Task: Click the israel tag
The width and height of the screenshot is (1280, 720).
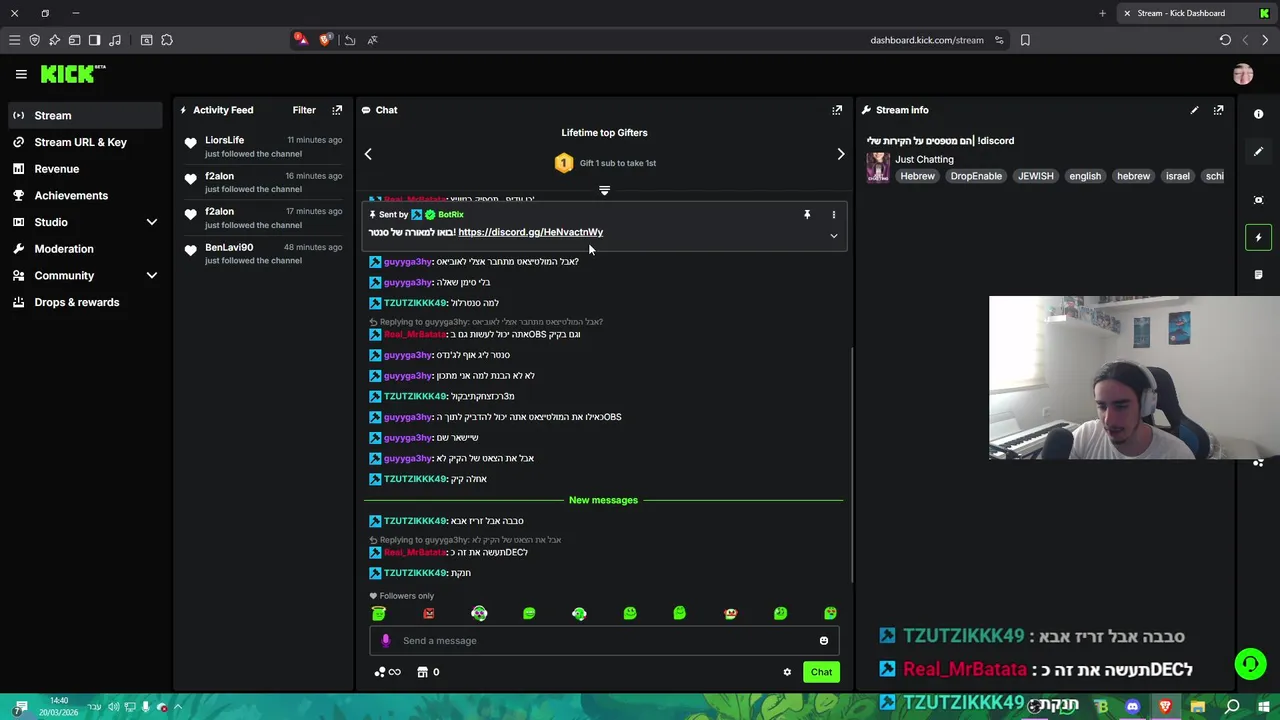Action: point(1177,176)
